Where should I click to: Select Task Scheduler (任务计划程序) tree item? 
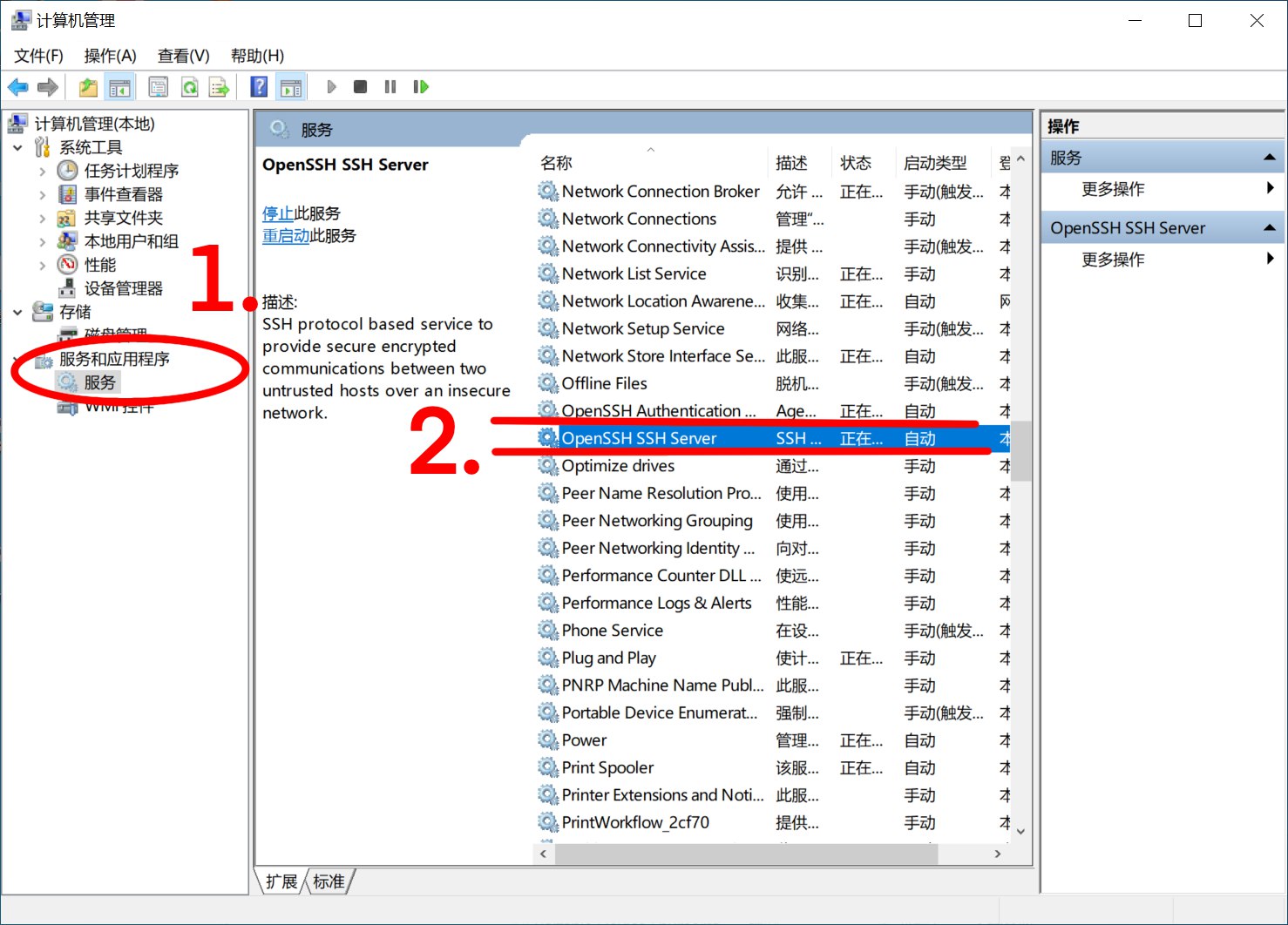tap(132, 171)
